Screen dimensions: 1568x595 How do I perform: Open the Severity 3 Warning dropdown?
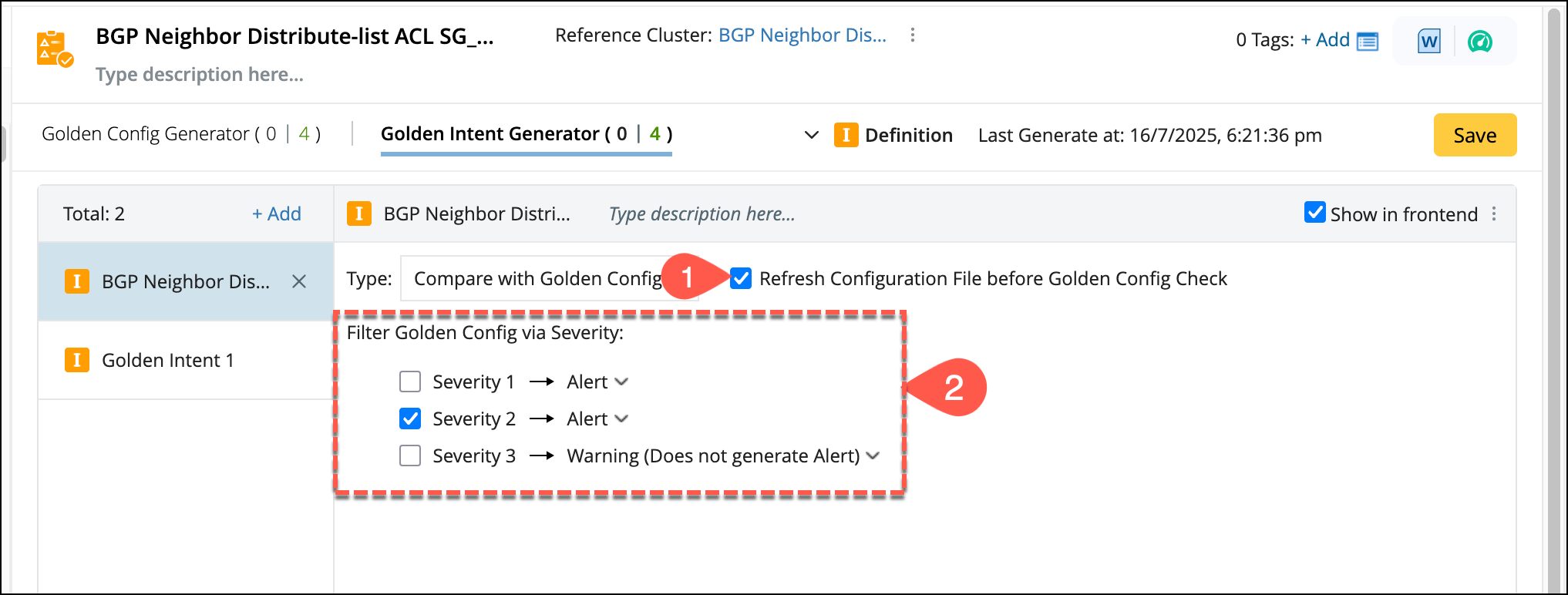(723, 455)
